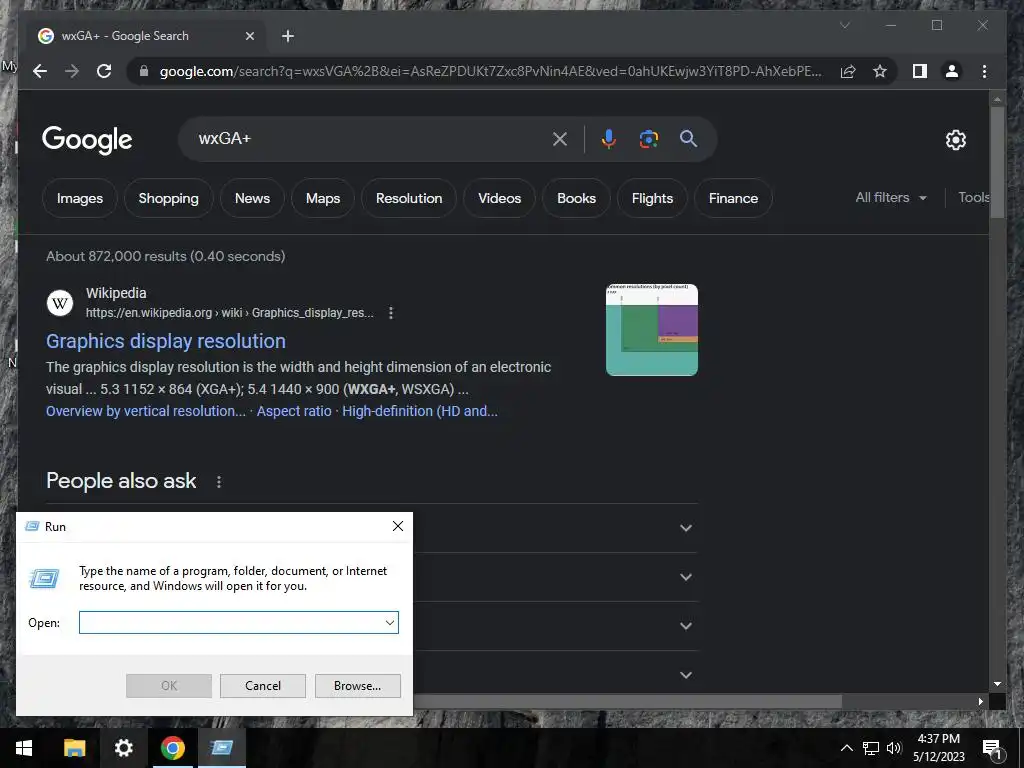Image resolution: width=1024 pixels, height=768 pixels.
Task: Open the clock and date flyout
Action: point(938,748)
